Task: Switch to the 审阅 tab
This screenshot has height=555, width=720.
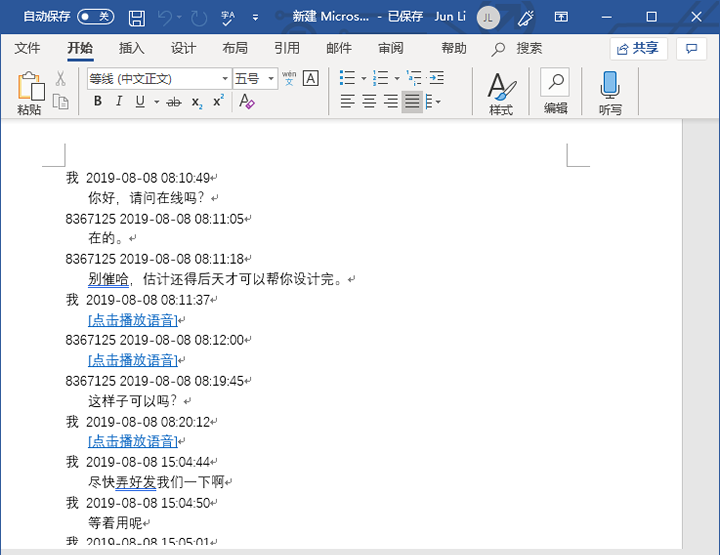Action: click(x=391, y=48)
